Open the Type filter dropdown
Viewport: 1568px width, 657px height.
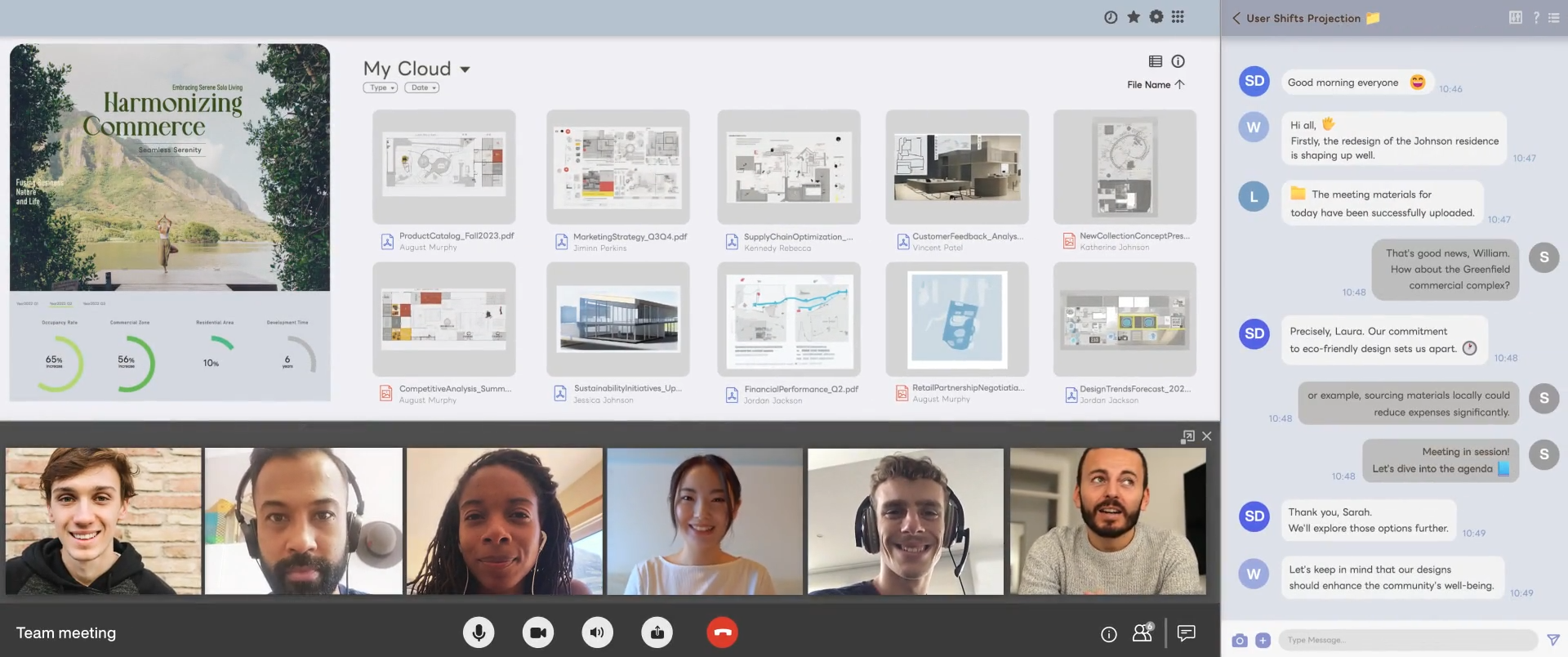pyautogui.click(x=380, y=87)
